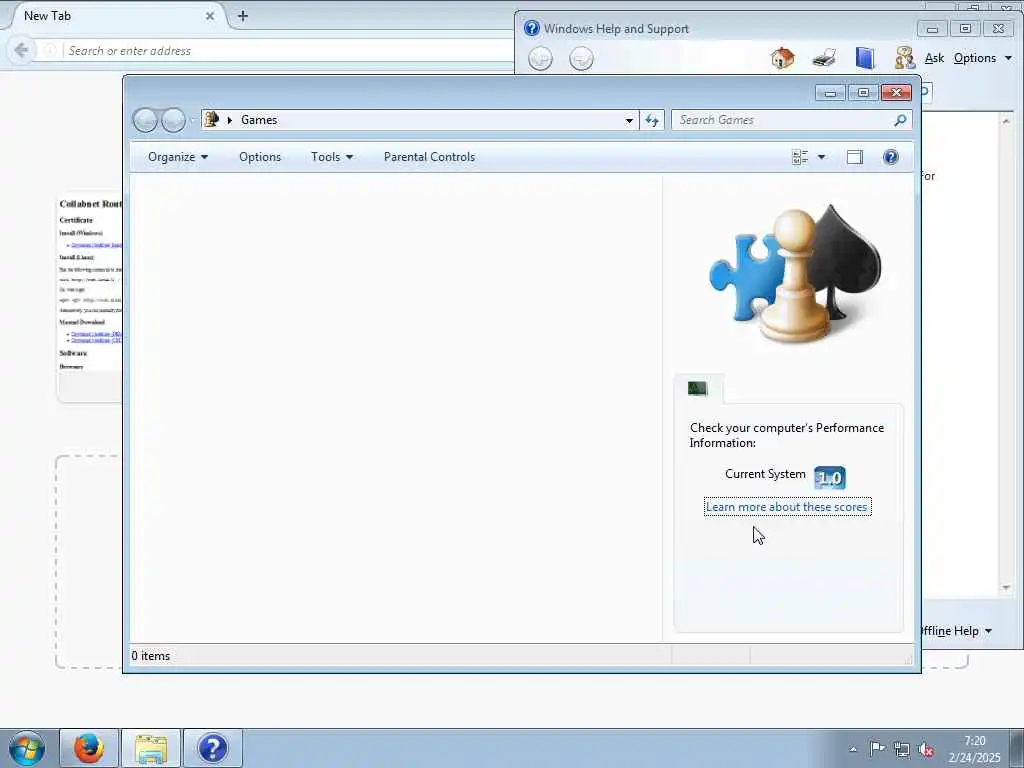Click the network tray icon
1024x768 pixels.
[x=902, y=749]
